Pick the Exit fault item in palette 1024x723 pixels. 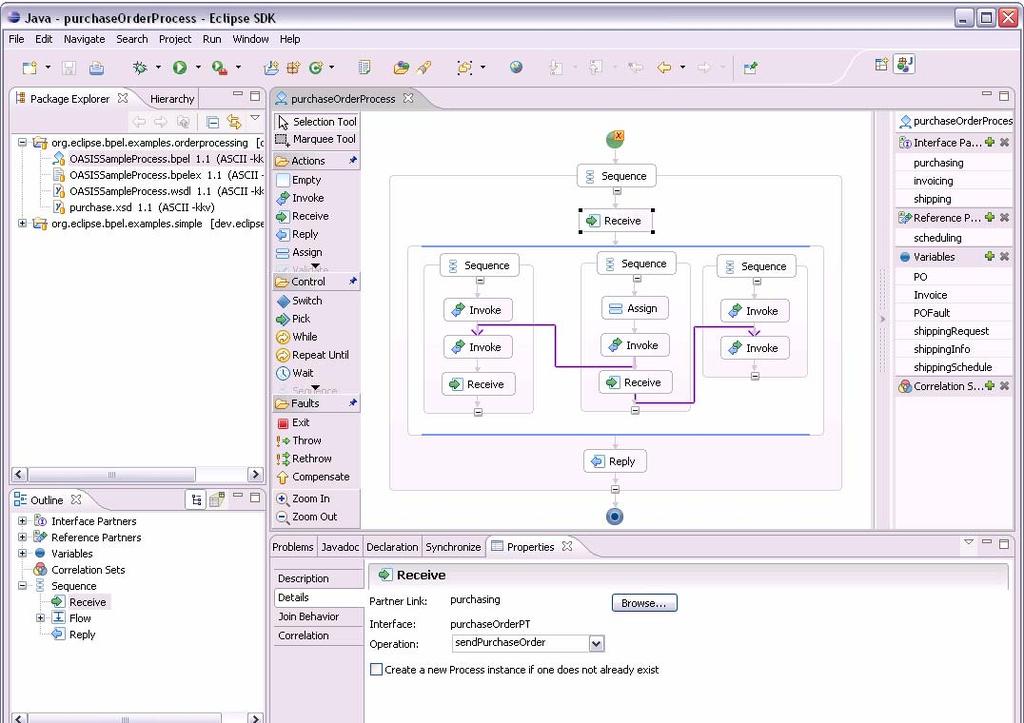click(x=293, y=423)
